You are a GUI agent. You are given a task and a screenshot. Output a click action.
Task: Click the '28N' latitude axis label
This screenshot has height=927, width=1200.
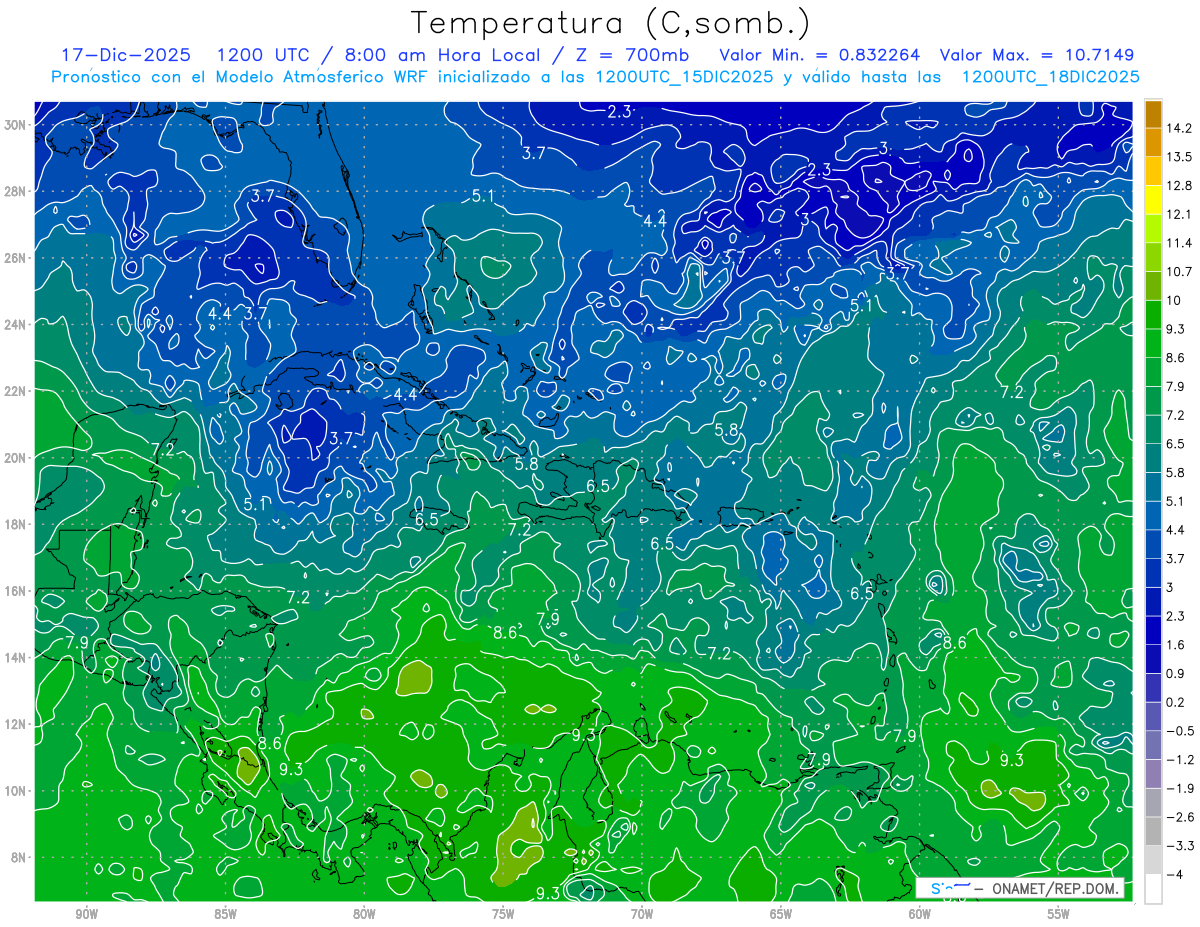click(15, 191)
